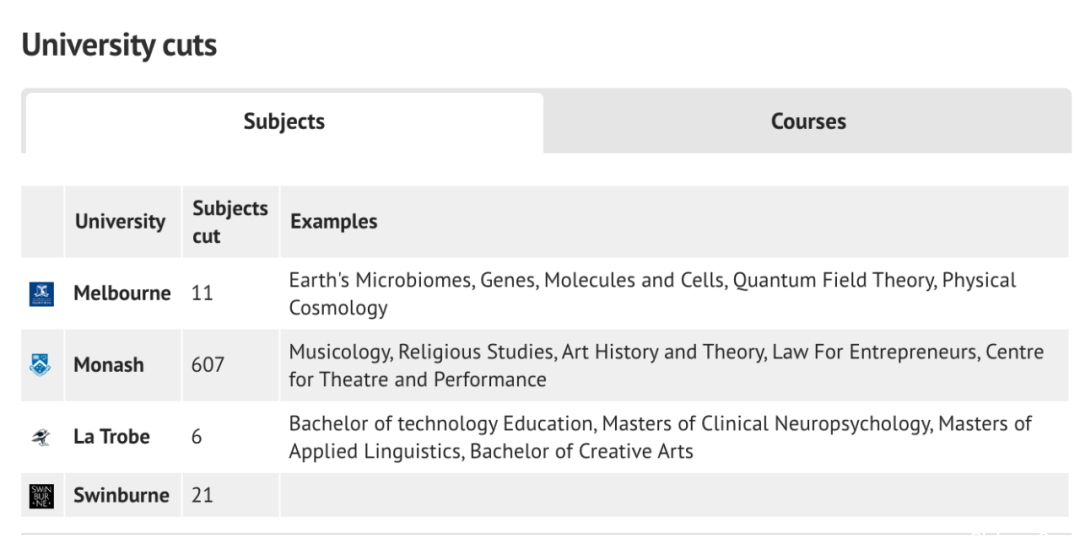
Task: Click the Melbourne university logo icon
Action: tap(41, 294)
